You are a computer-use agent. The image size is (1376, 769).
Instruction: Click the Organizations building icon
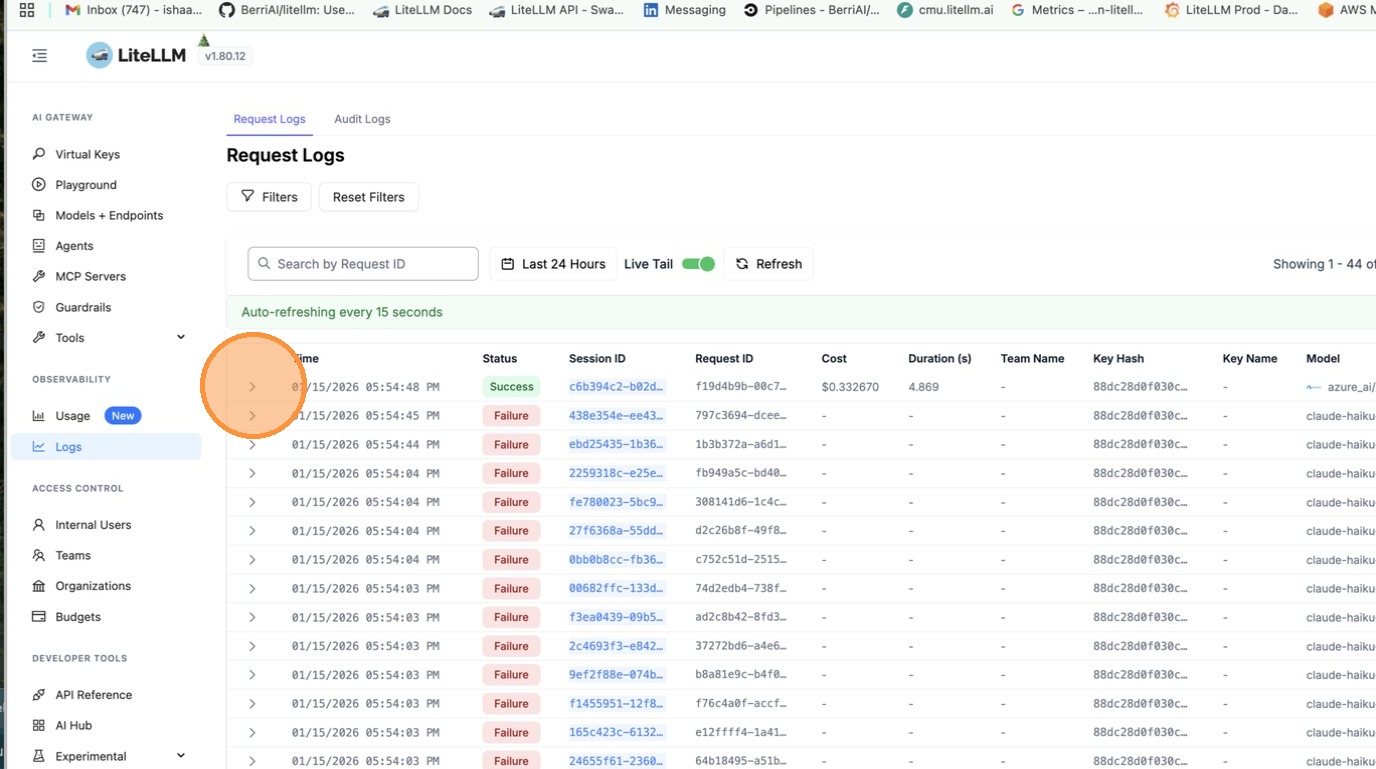[x=39, y=586]
